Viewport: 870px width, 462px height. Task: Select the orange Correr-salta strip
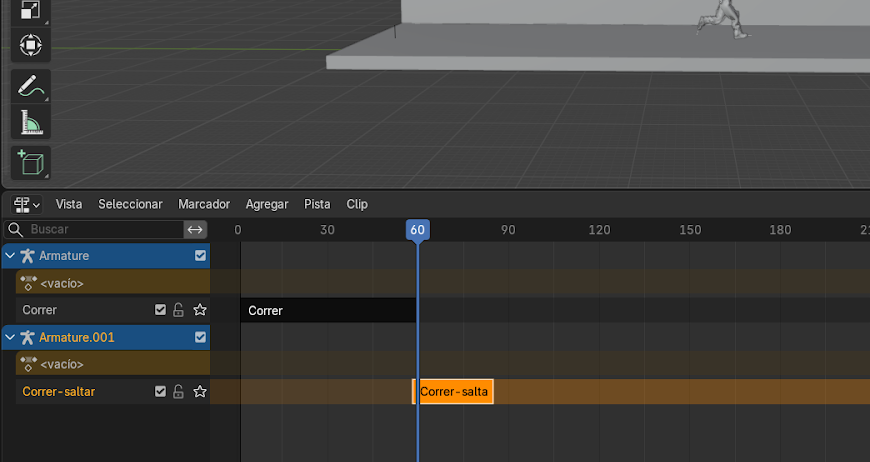point(454,392)
